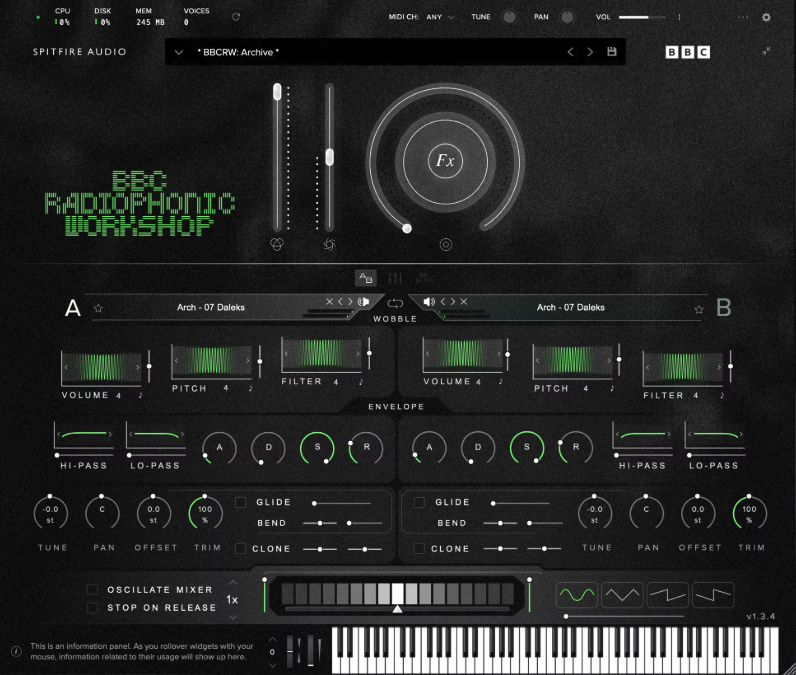Switch to the A/B sounds tab
This screenshot has width=796, height=675.
(x=366, y=278)
